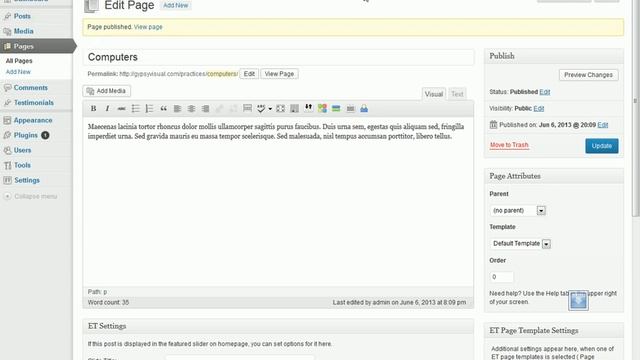The image size is (640, 360).
Task: Toggle fullscreen distraction-free writing mode
Action: pos(280,109)
